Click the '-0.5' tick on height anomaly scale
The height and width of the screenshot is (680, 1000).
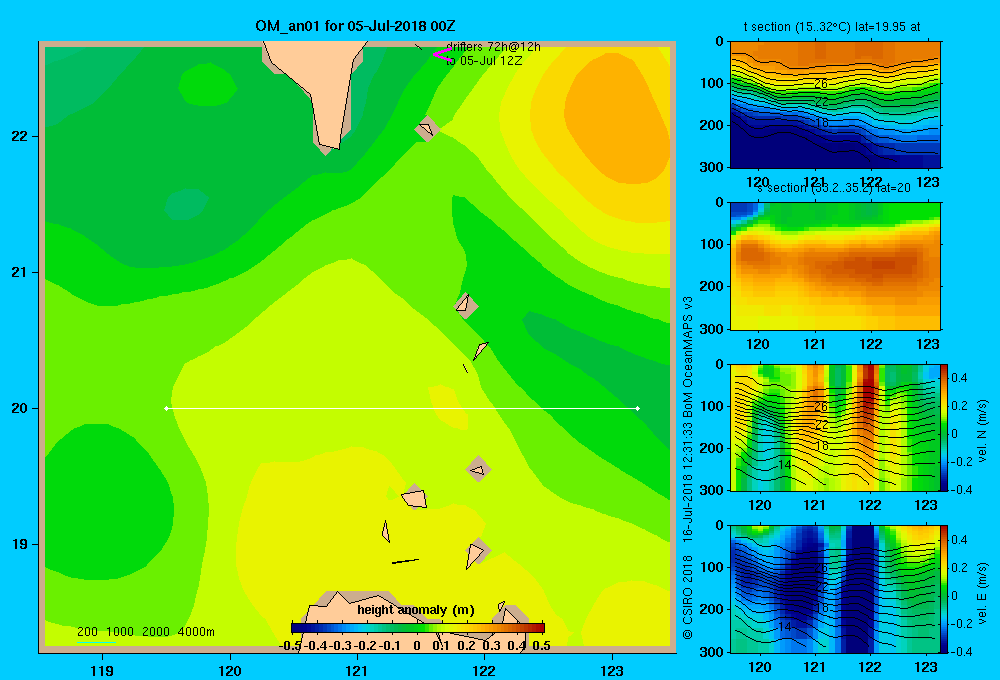coord(290,646)
